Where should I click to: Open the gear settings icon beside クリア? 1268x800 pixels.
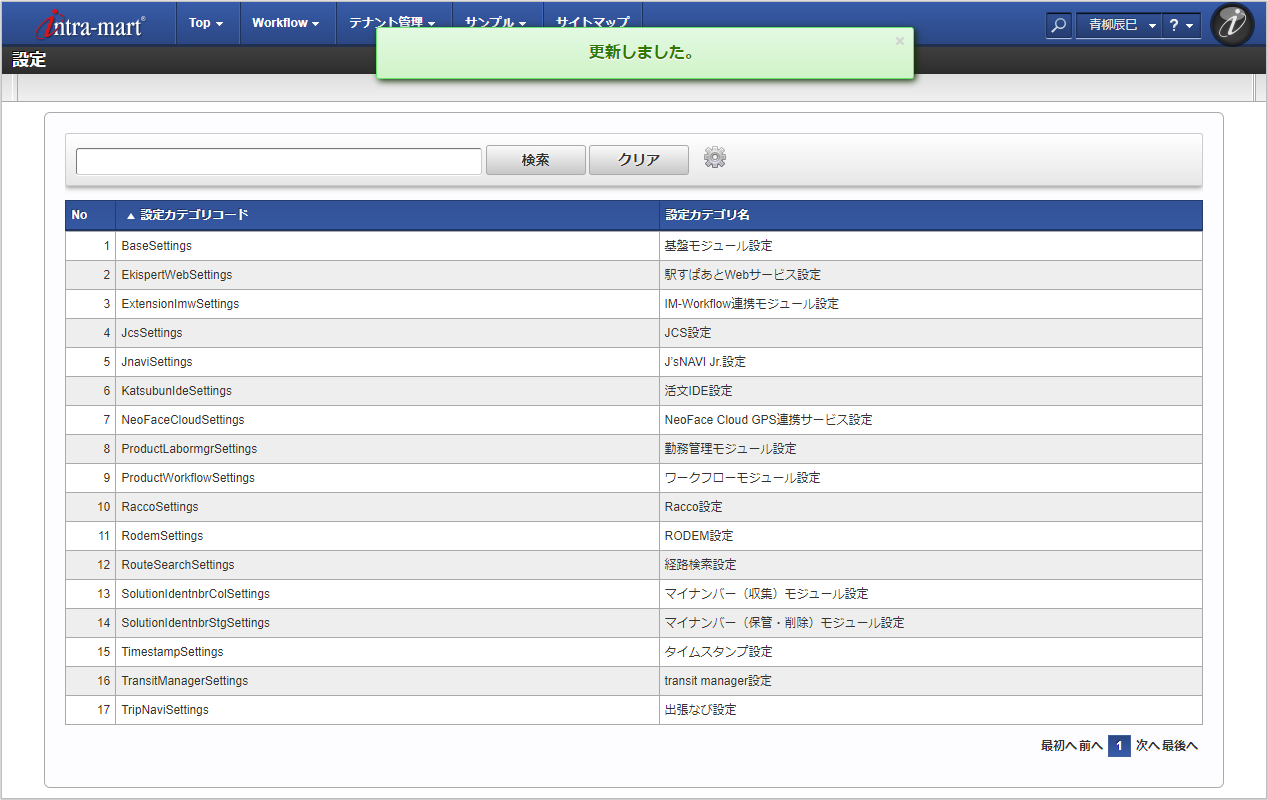click(715, 157)
